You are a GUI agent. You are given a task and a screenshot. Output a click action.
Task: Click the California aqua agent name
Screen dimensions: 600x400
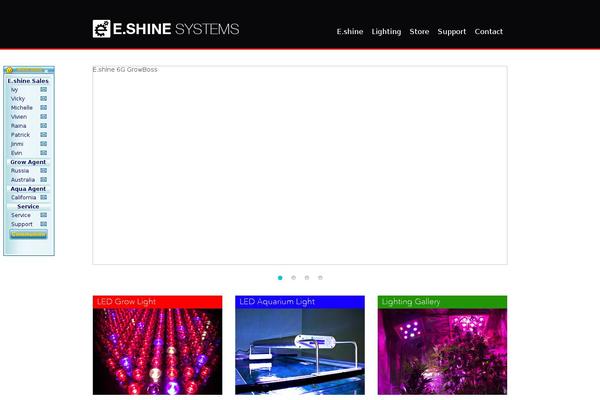(x=23, y=198)
